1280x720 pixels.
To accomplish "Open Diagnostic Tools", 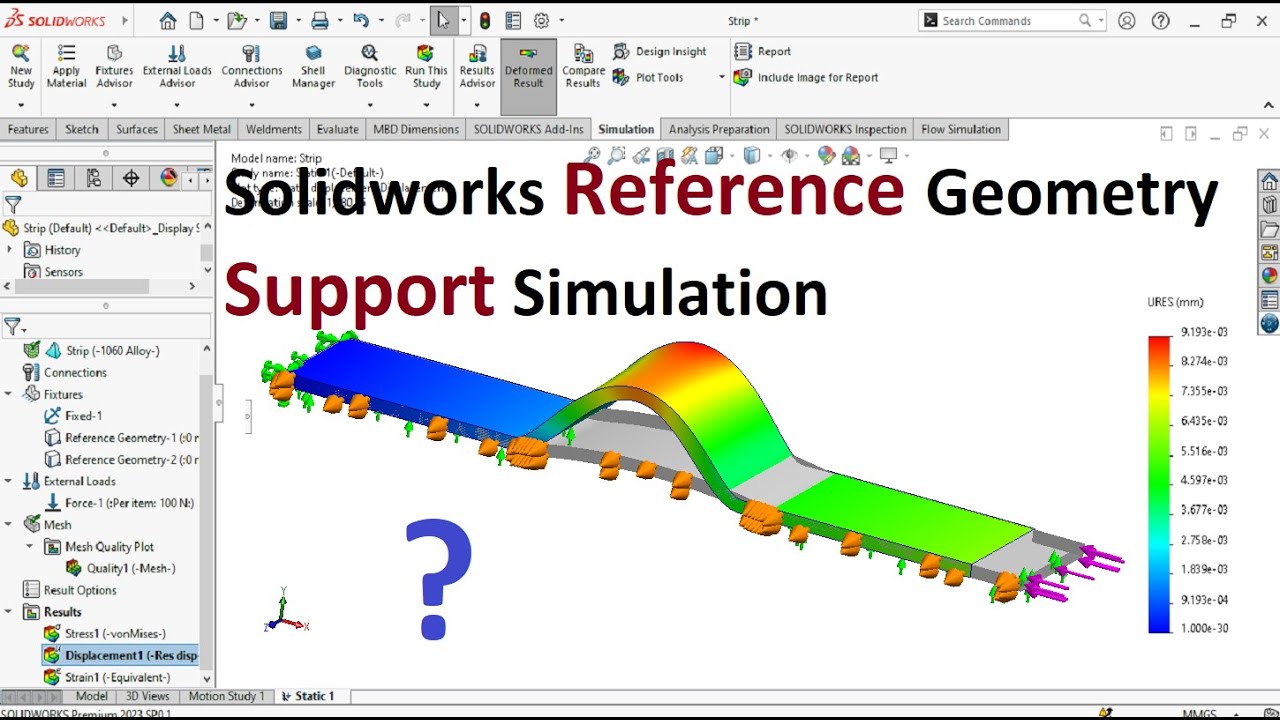I will click(370, 66).
